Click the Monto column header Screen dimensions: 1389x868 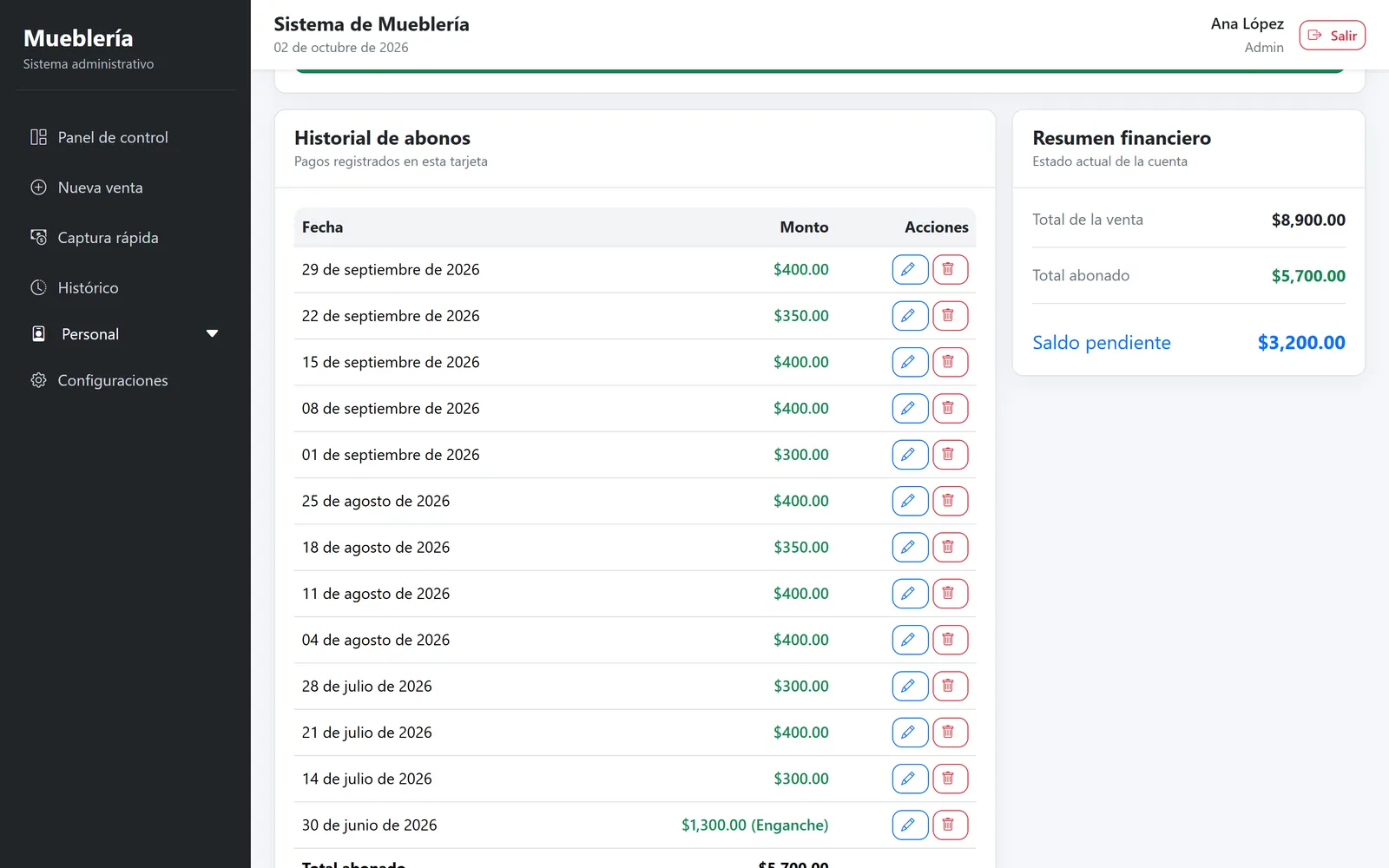pyautogui.click(x=804, y=227)
